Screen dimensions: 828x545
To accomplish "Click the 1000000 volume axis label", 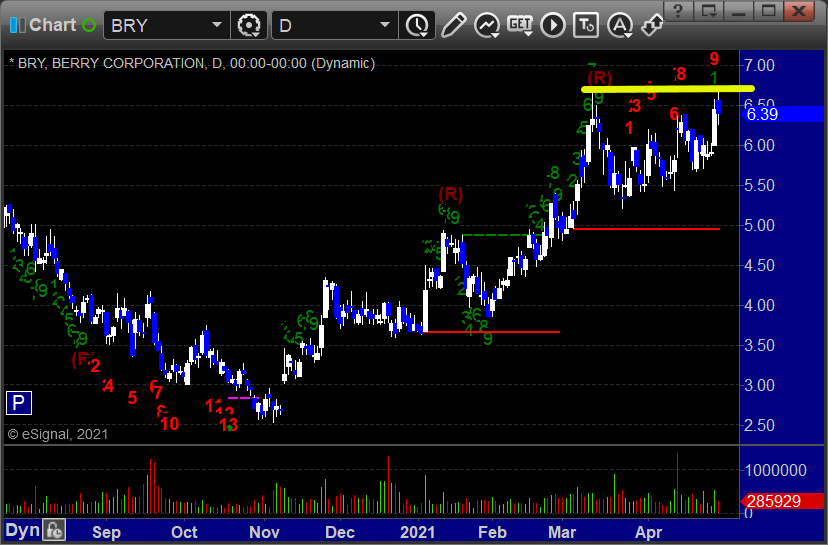I will coord(775,470).
